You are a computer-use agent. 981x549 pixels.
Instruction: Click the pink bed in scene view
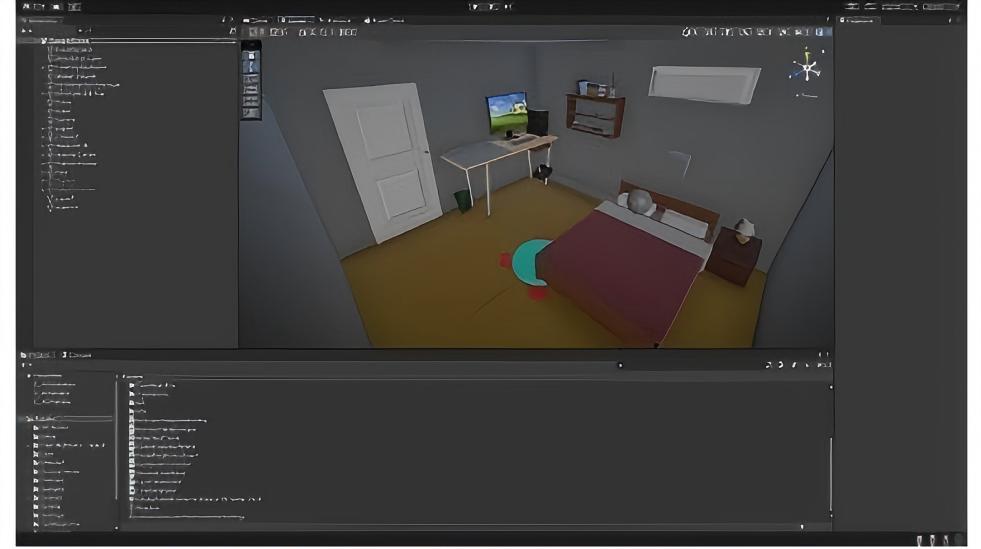click(x=619, y=272)
